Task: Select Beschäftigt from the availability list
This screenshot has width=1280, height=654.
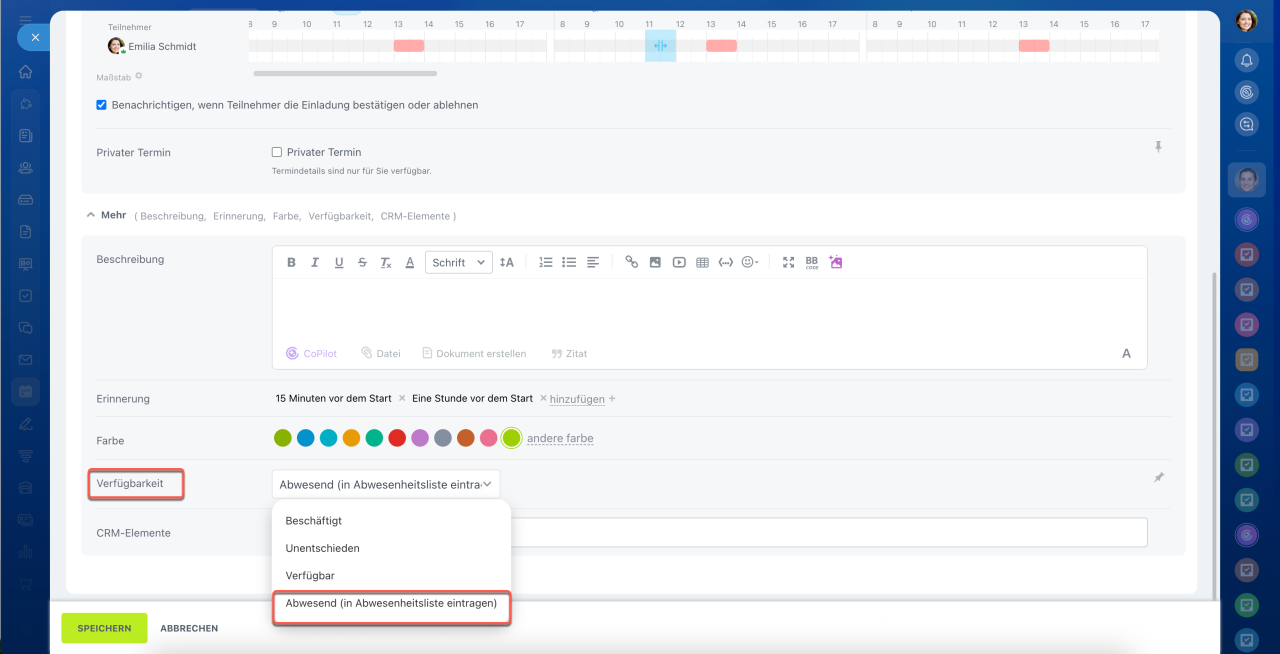Action: point(314,521)
